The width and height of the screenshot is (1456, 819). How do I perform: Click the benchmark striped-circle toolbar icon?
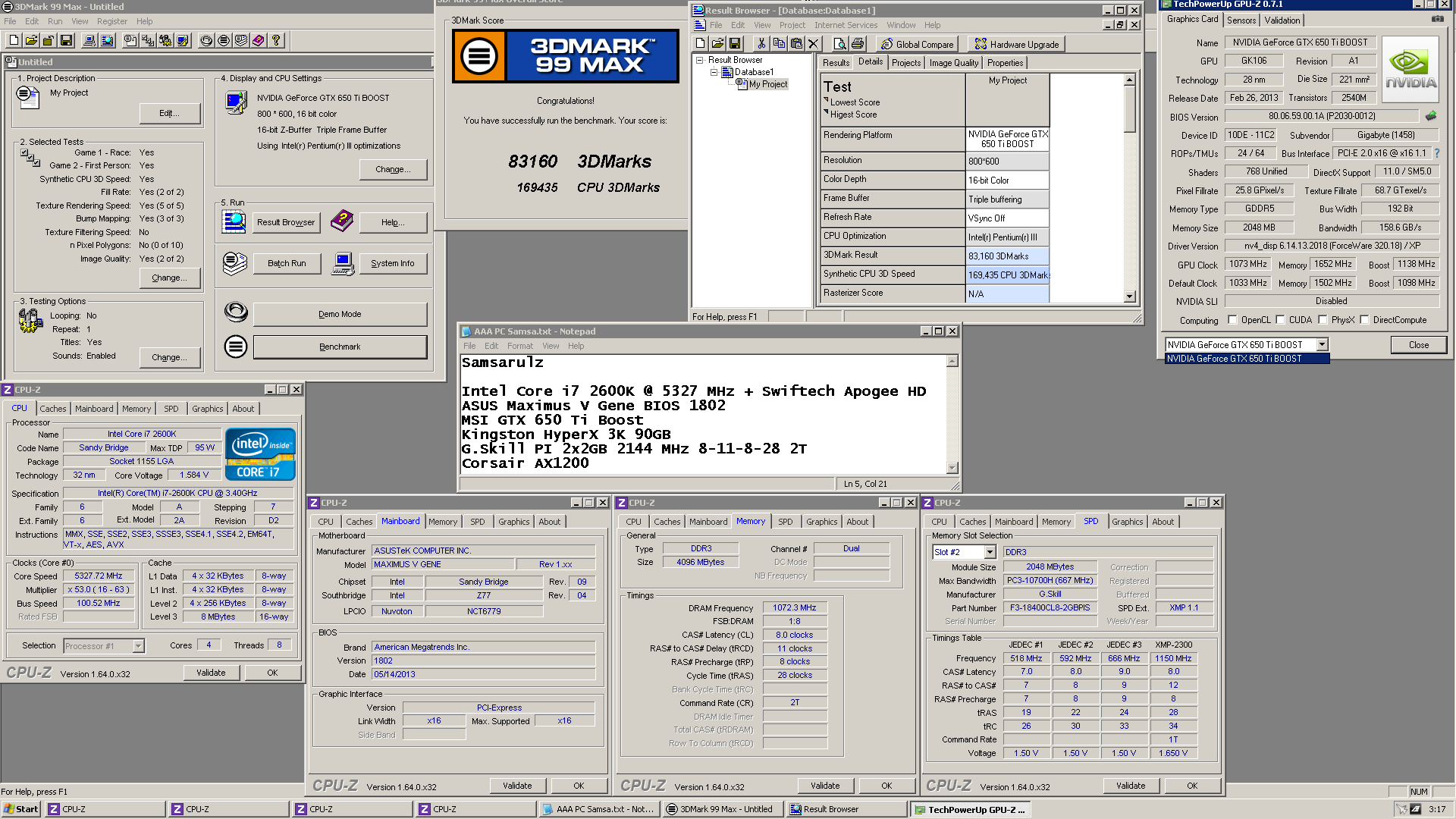[224, 40]
